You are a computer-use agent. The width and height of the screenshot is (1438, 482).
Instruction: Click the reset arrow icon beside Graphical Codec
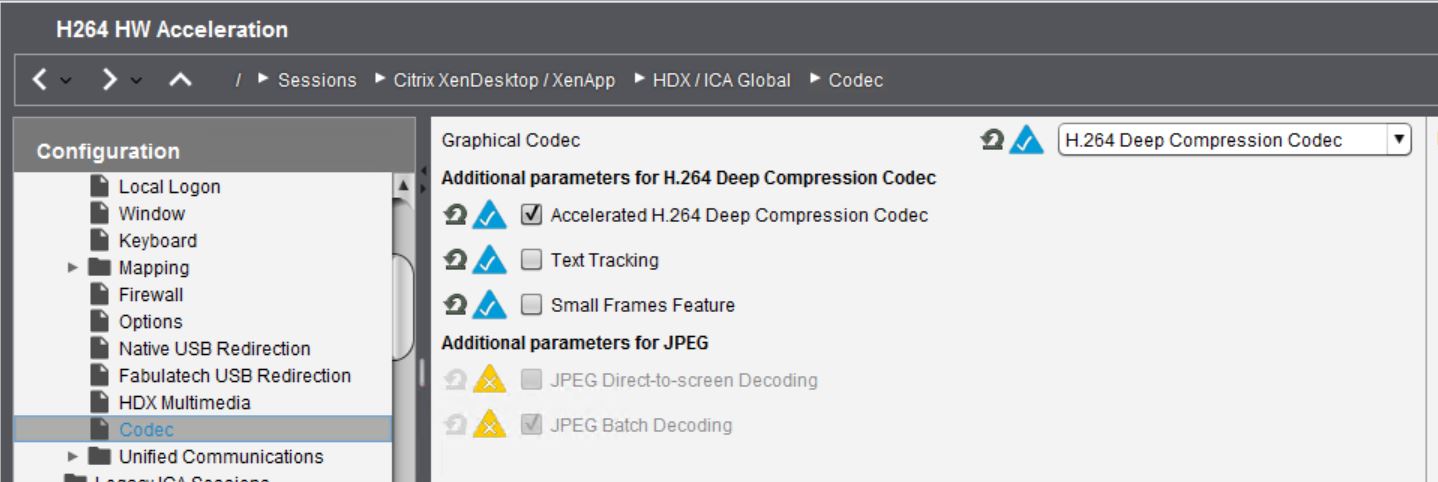[x=995, y=141]
